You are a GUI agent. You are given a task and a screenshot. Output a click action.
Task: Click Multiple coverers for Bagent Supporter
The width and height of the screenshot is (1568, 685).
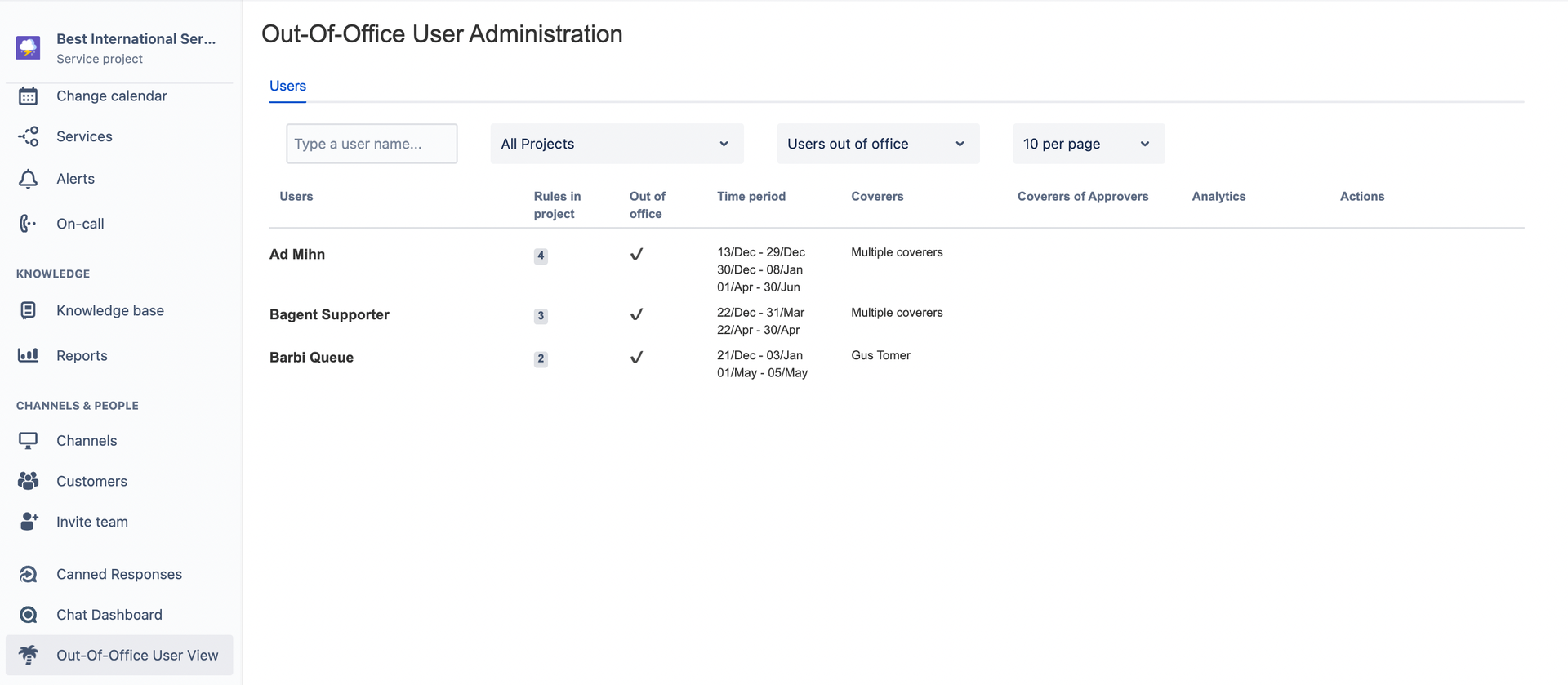[x=897, y=313]
